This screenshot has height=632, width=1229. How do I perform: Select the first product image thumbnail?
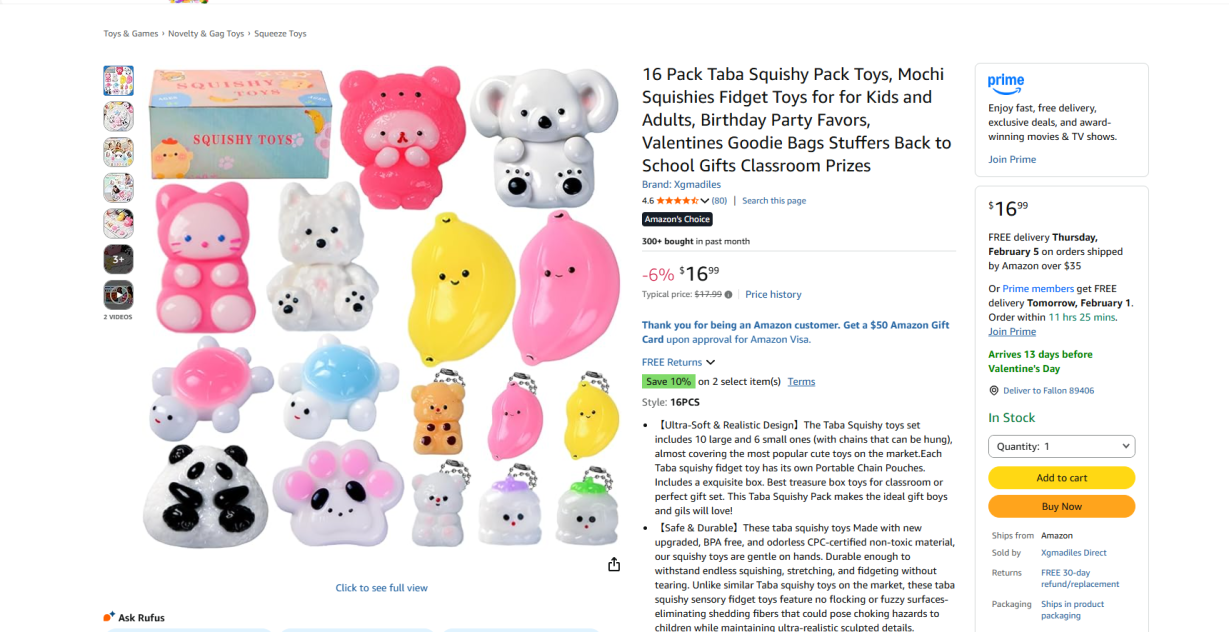pyautogui.click(x=118, y=81)
